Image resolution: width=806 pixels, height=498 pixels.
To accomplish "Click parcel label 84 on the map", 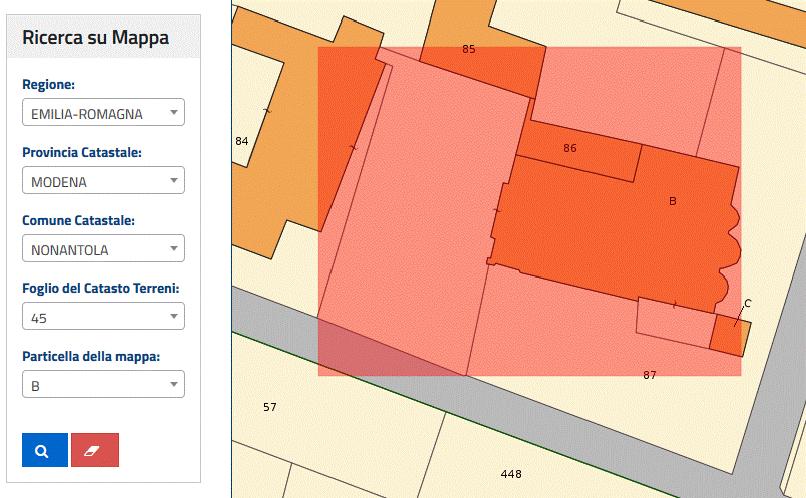I will (242, 141).
